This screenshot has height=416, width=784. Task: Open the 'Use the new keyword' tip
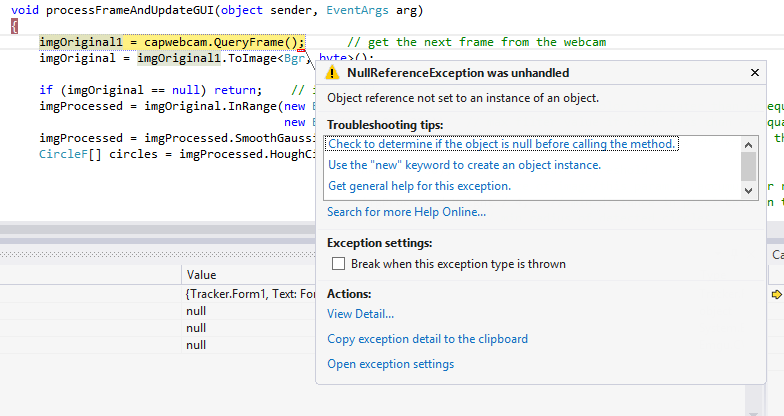[464, 165]
